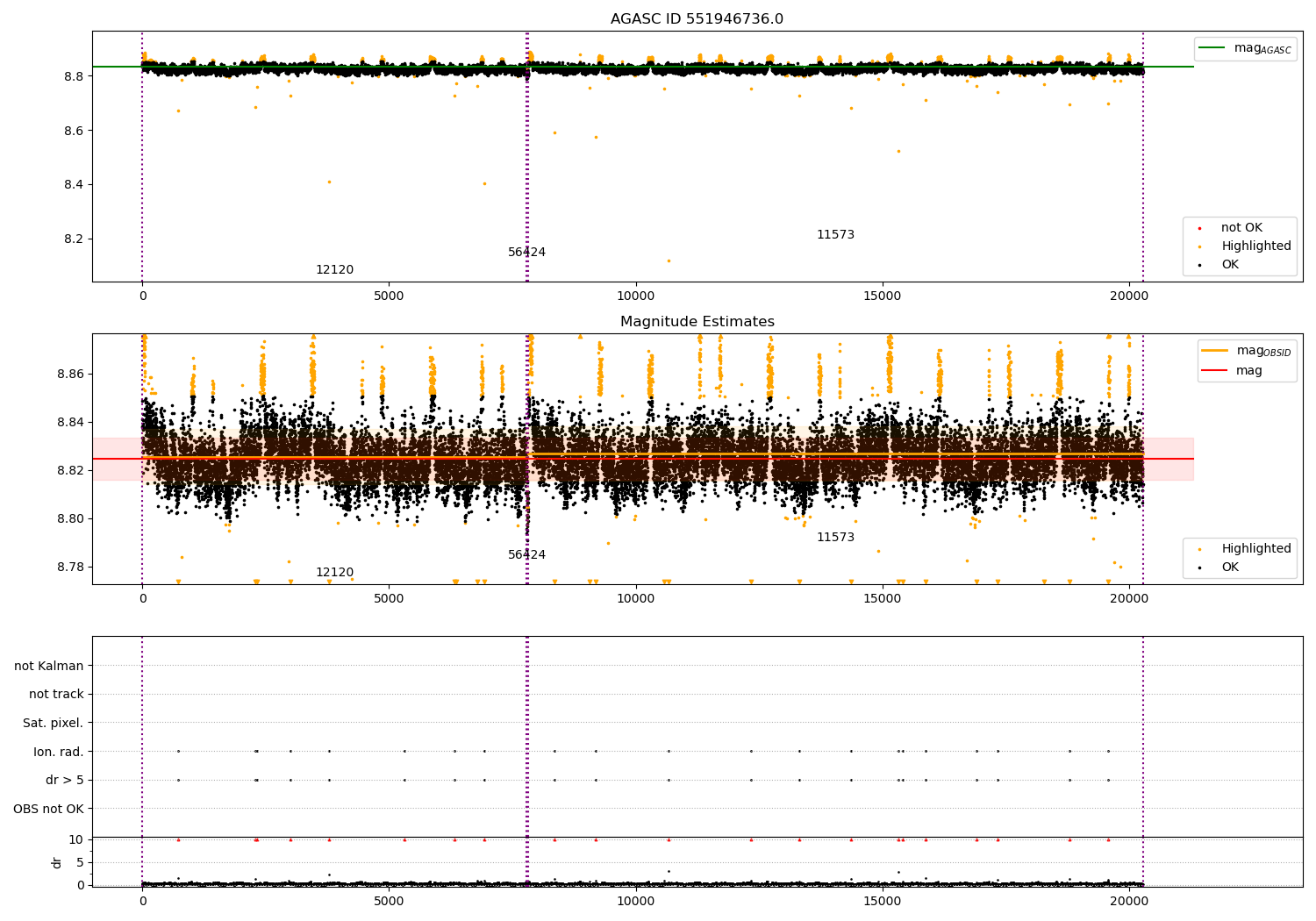Select the 'OK' legend entry in top plot
Screen dimensions: 1316x921
click(x=1230, y=265)
